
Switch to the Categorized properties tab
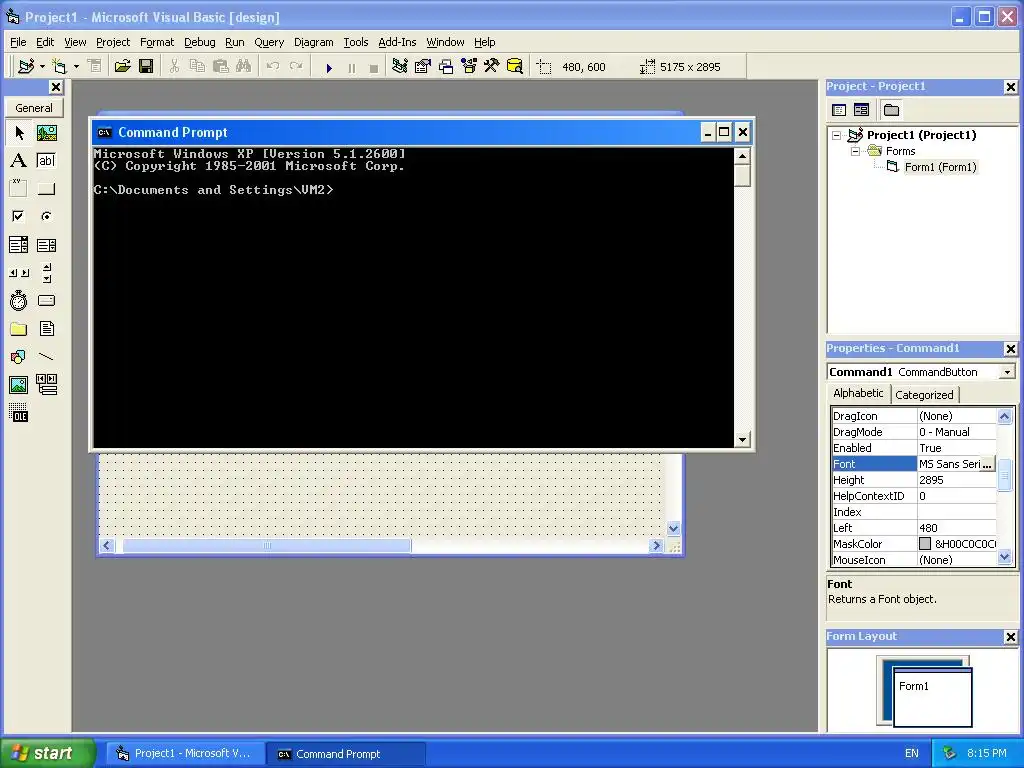924,394
